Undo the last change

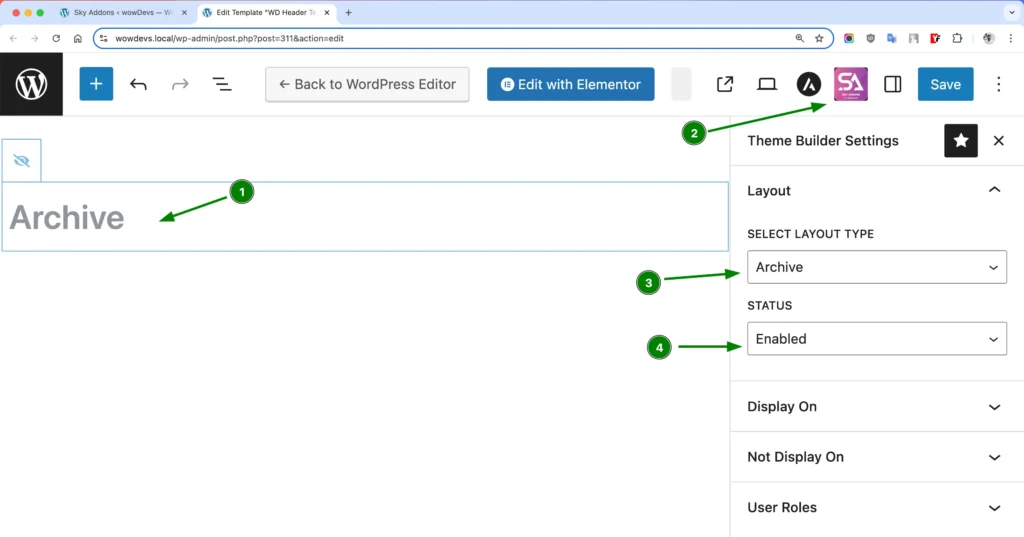(x=138, y=84)
